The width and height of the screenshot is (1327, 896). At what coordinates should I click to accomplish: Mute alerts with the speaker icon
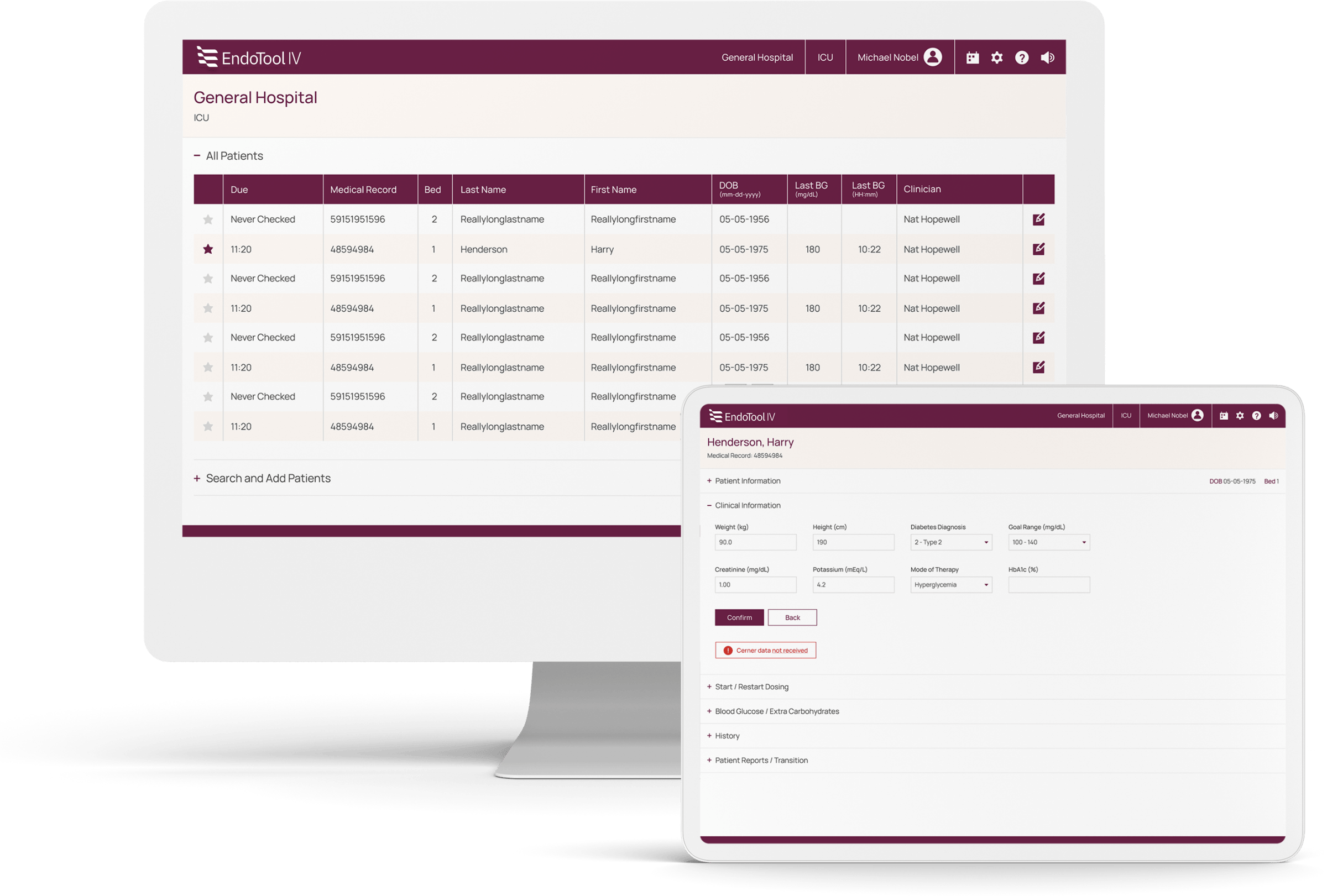(1048, 57)
